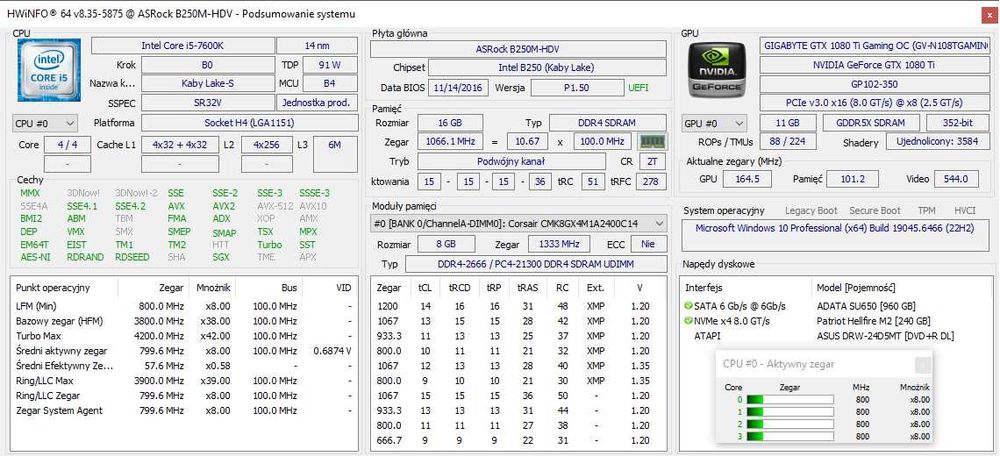The width and height of the screenshot is (1000, 456).
Task: Click the green UEFI label
Action: [x=638, y=88]
